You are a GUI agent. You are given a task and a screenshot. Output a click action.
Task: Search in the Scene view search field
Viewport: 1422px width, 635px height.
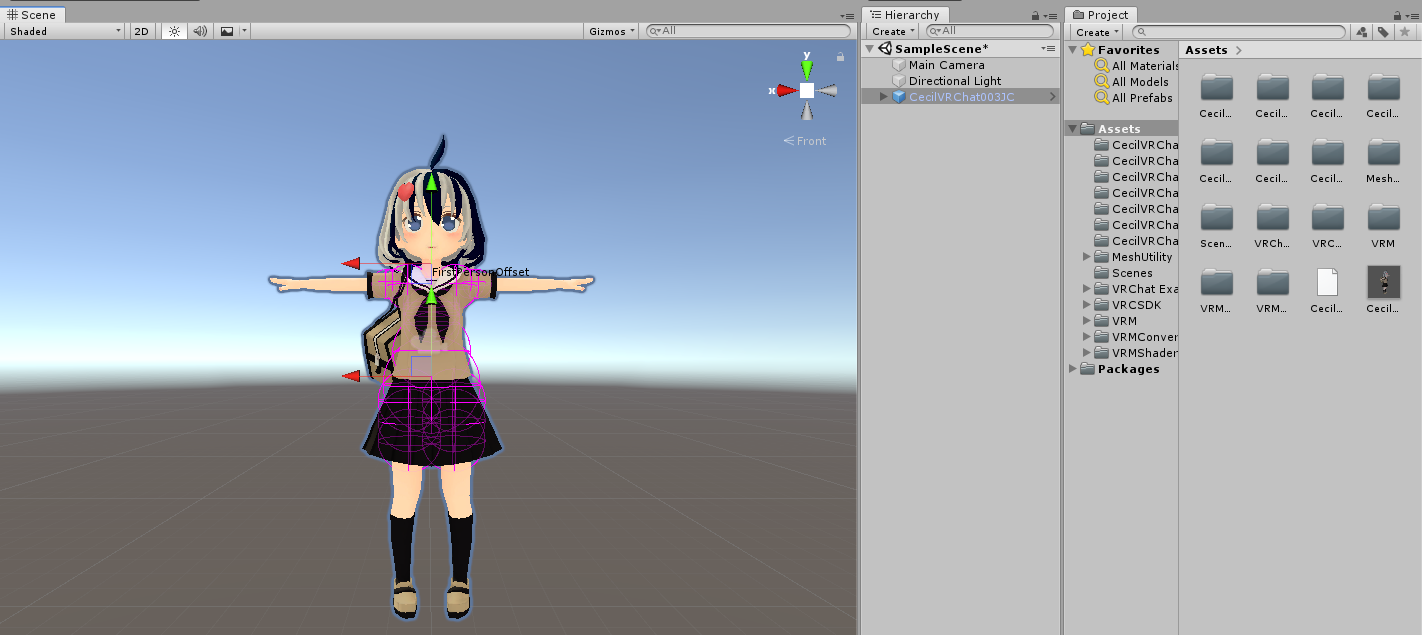point(750,31)
